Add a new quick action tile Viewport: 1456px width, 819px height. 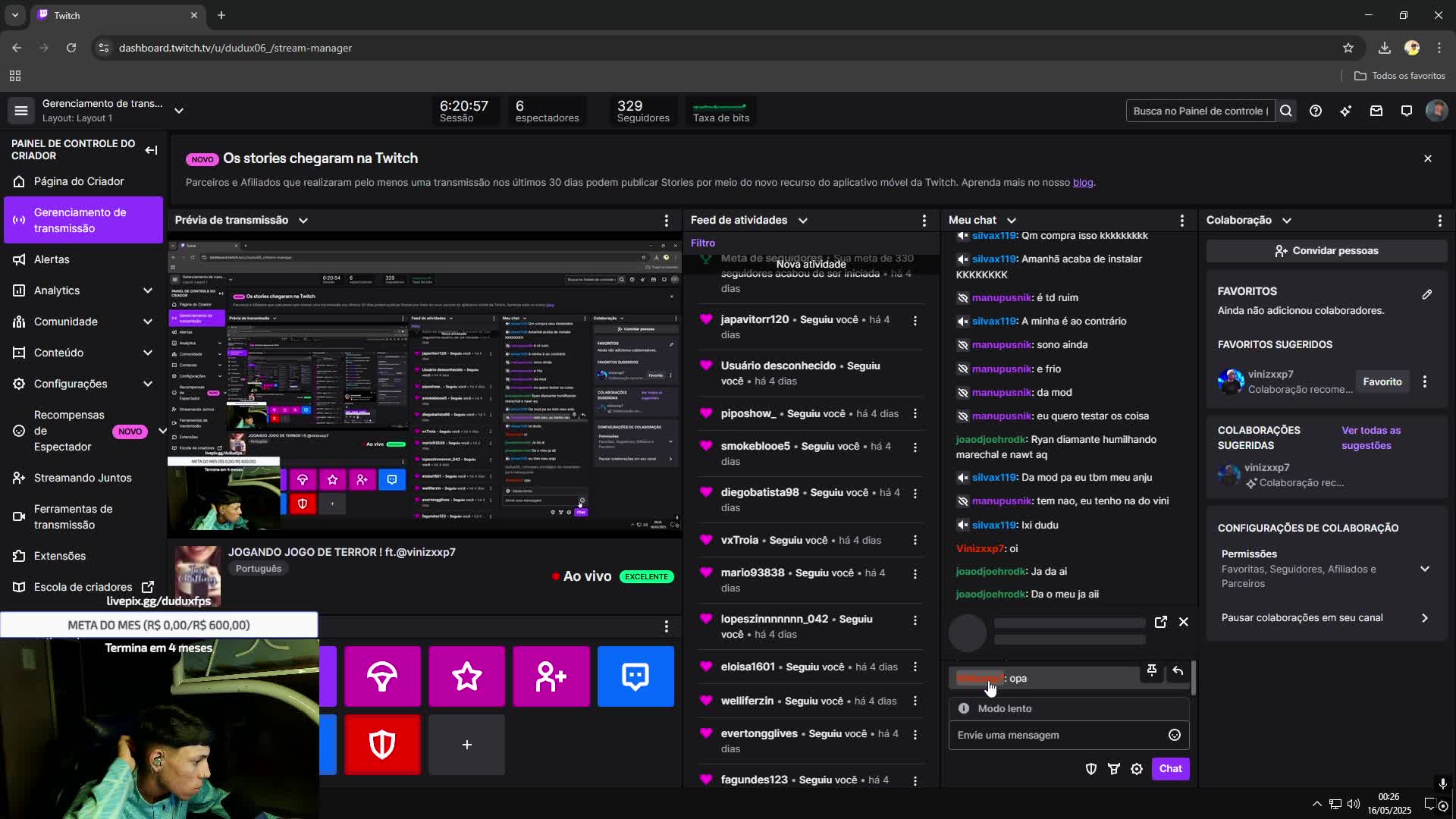467,745
